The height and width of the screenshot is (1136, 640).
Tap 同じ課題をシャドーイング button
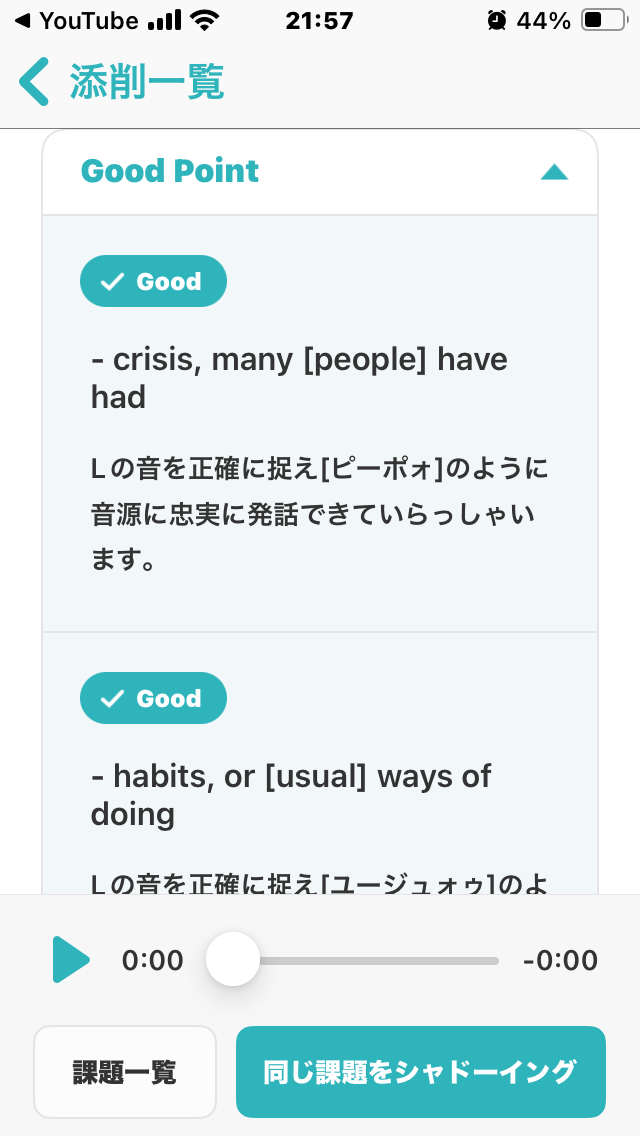420,1072
